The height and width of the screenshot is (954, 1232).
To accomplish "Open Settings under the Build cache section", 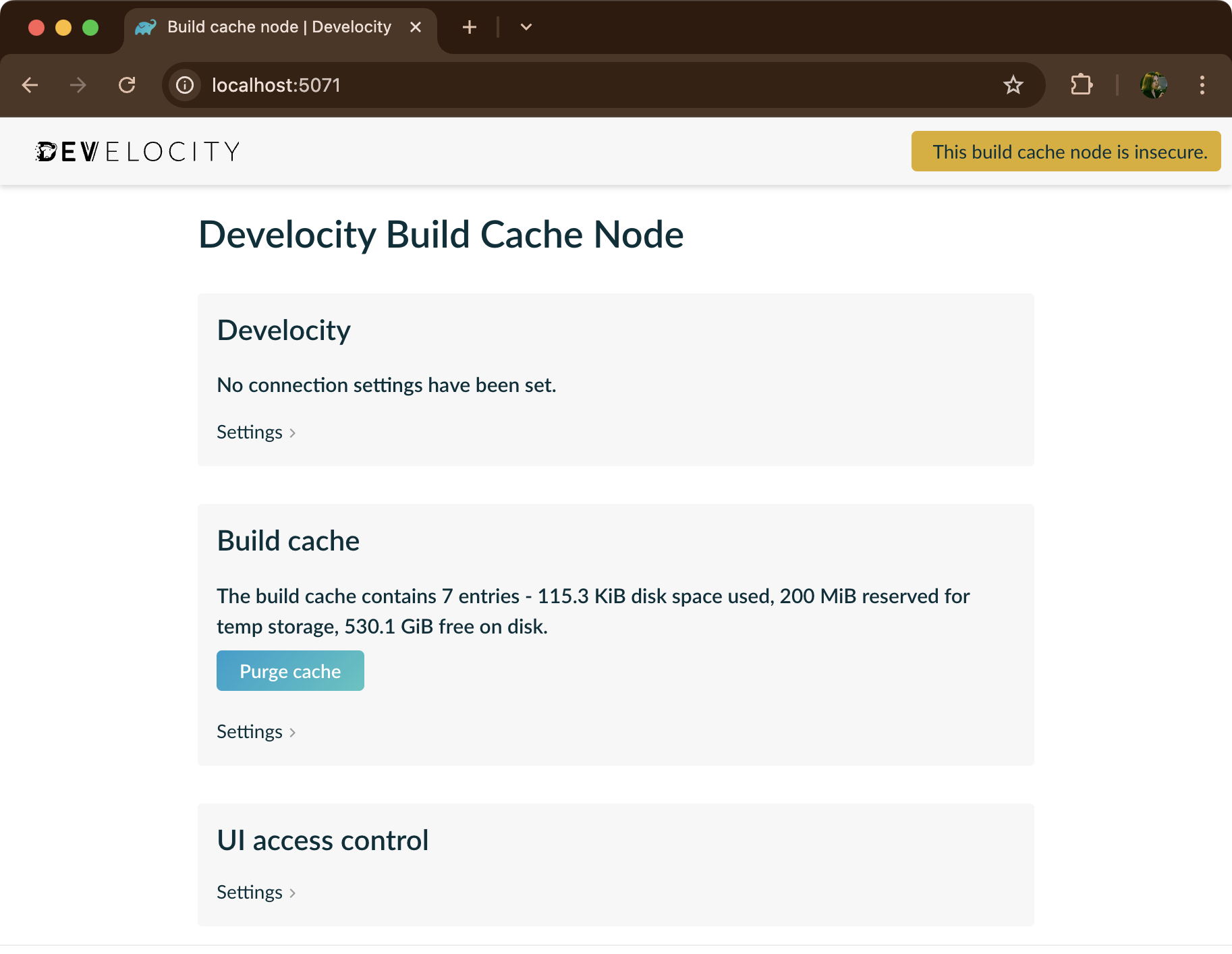I will [256, 732].
